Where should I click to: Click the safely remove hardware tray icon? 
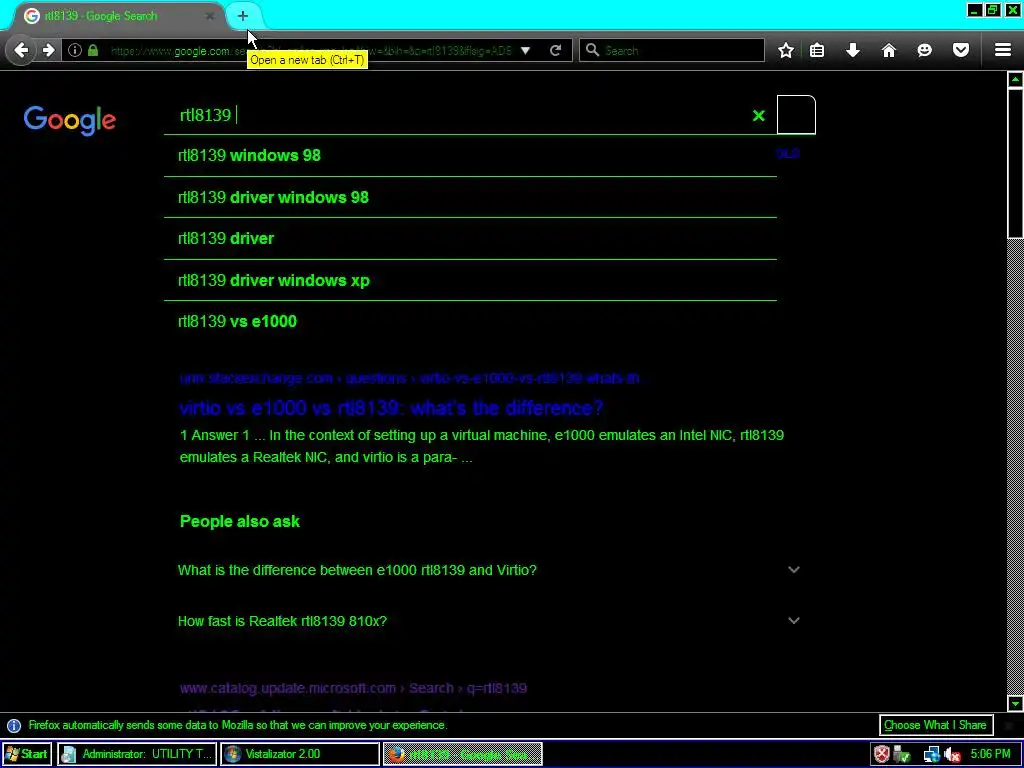point(903,754)
